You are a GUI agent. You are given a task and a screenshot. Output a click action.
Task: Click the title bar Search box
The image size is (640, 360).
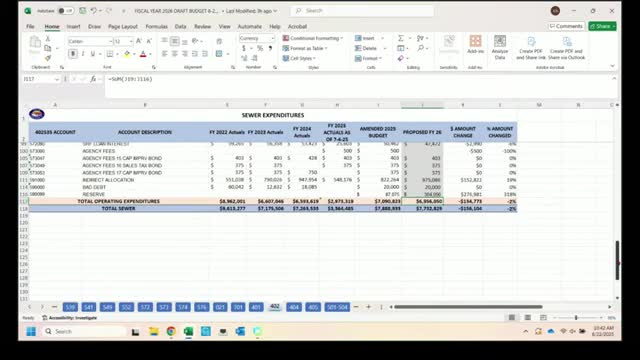(362, 11)
